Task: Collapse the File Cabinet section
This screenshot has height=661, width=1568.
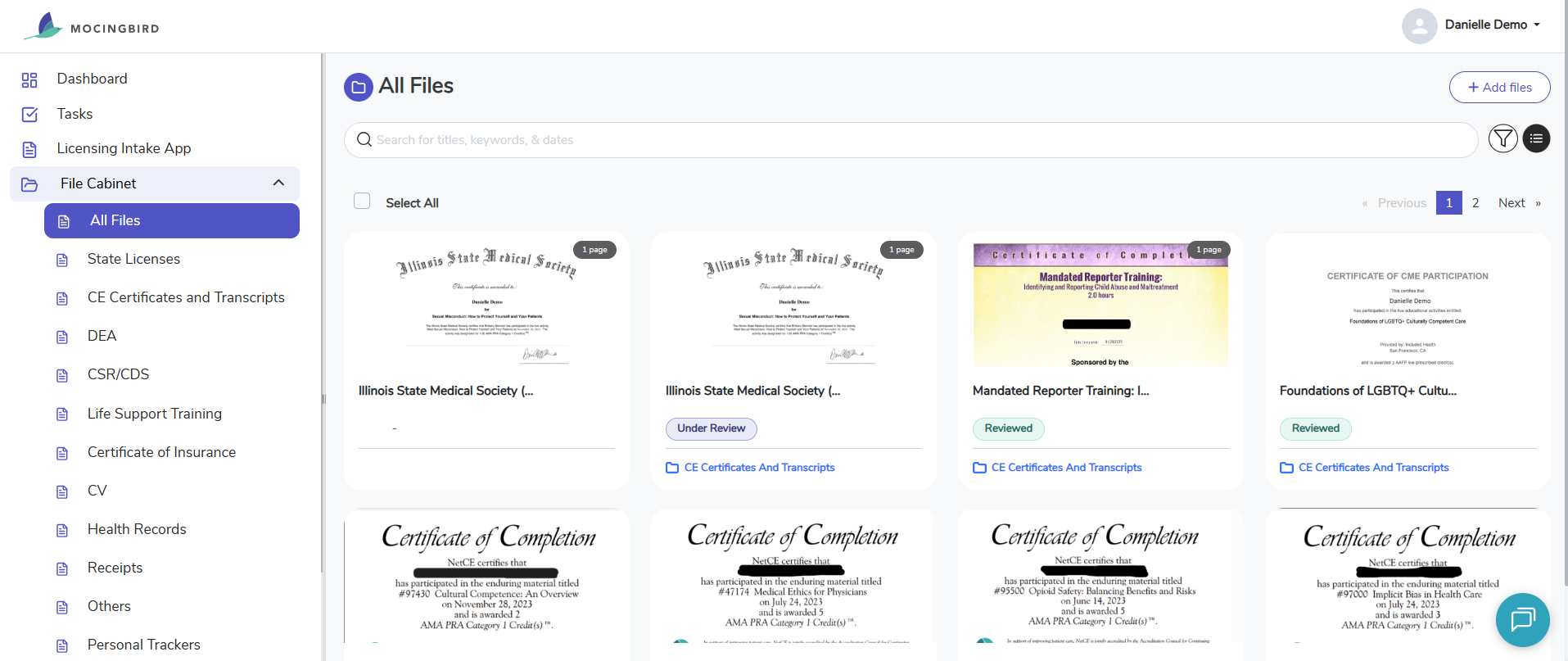Action: (278, 183)
